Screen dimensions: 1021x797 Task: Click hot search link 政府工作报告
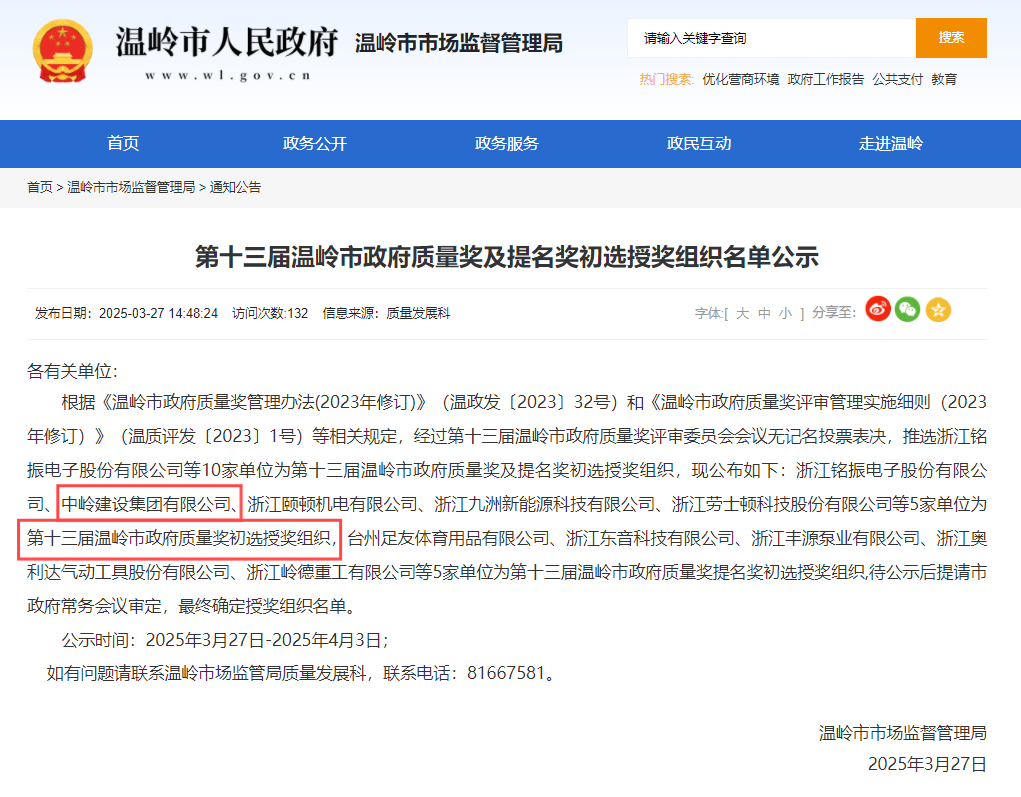(826, 79)
